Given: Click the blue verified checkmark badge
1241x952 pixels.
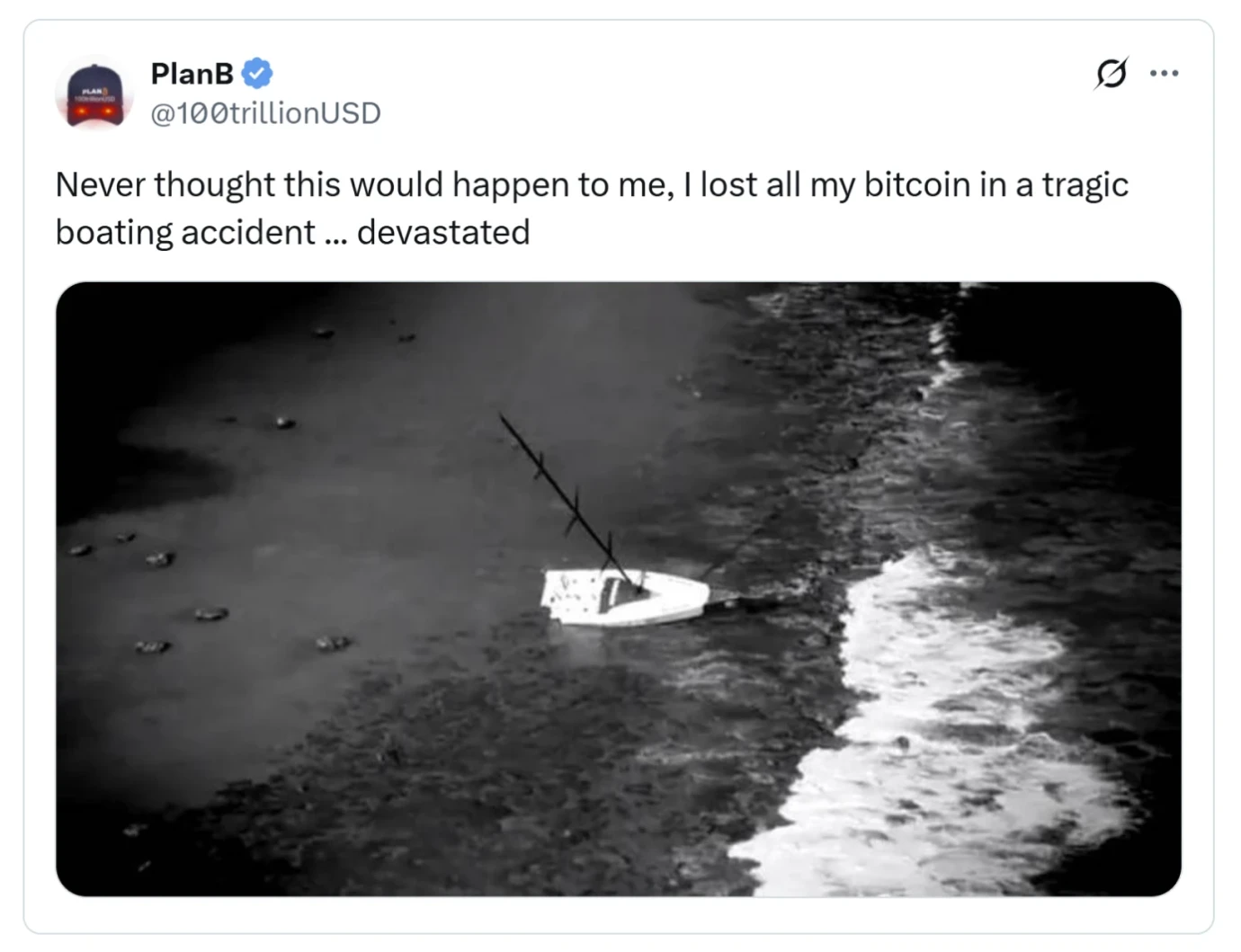Looking at the screenshot, I should [x=257, y=73].
